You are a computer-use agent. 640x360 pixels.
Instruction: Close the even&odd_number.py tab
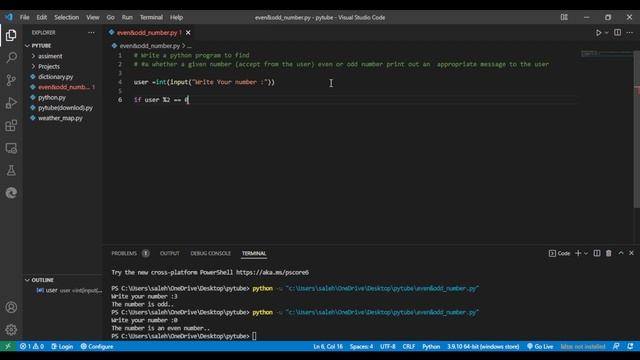click(x=188, y=33)
